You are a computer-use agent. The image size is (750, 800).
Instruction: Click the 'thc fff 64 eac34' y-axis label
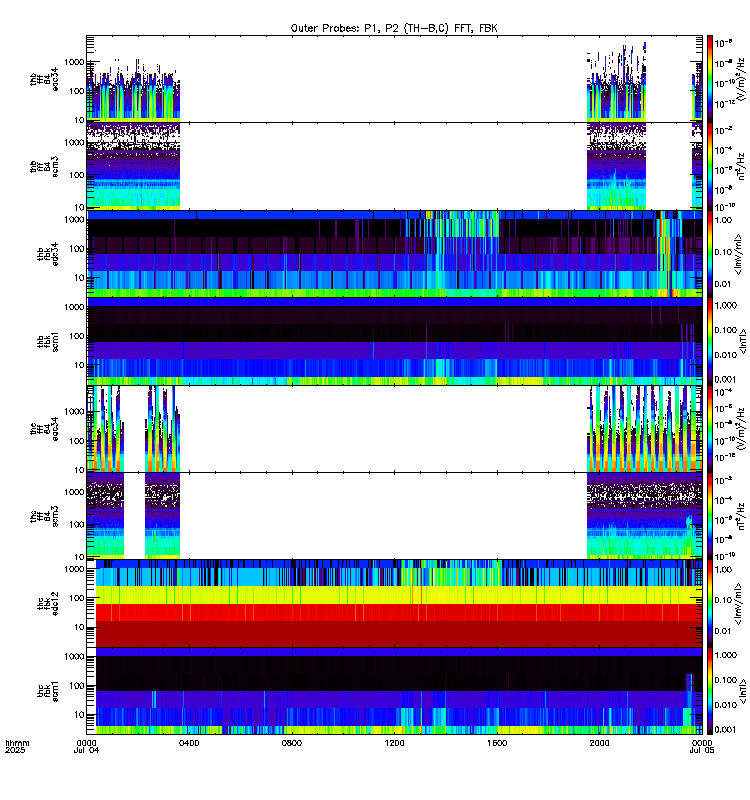click(44, 429)
